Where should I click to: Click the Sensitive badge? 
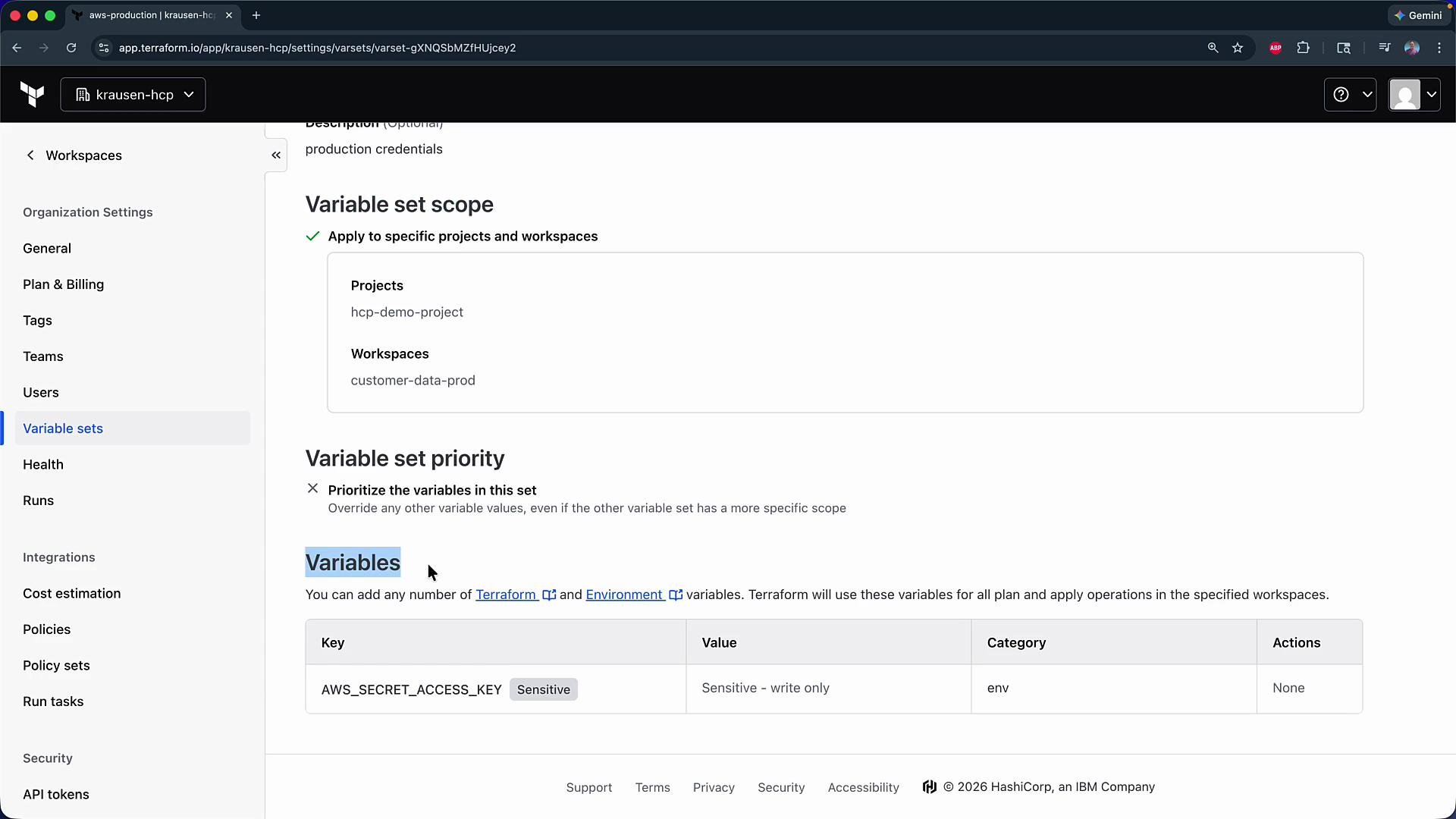[x=544, y=689]
